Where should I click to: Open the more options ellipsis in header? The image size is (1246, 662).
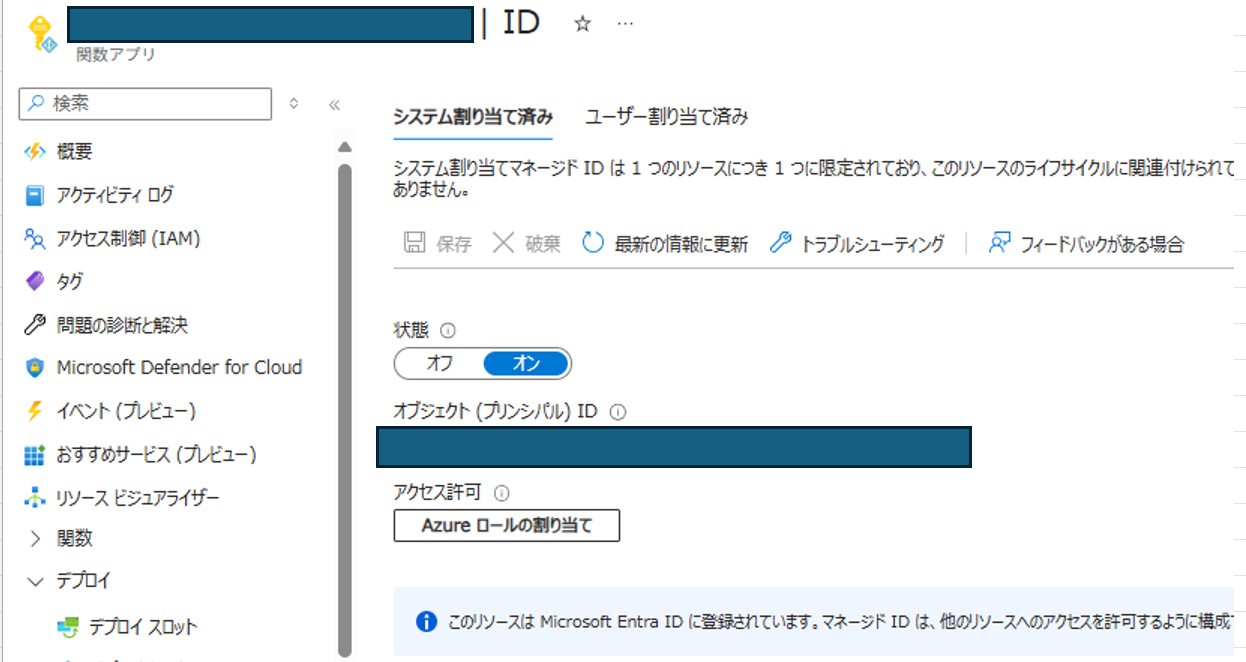click(x=625, y=24)
